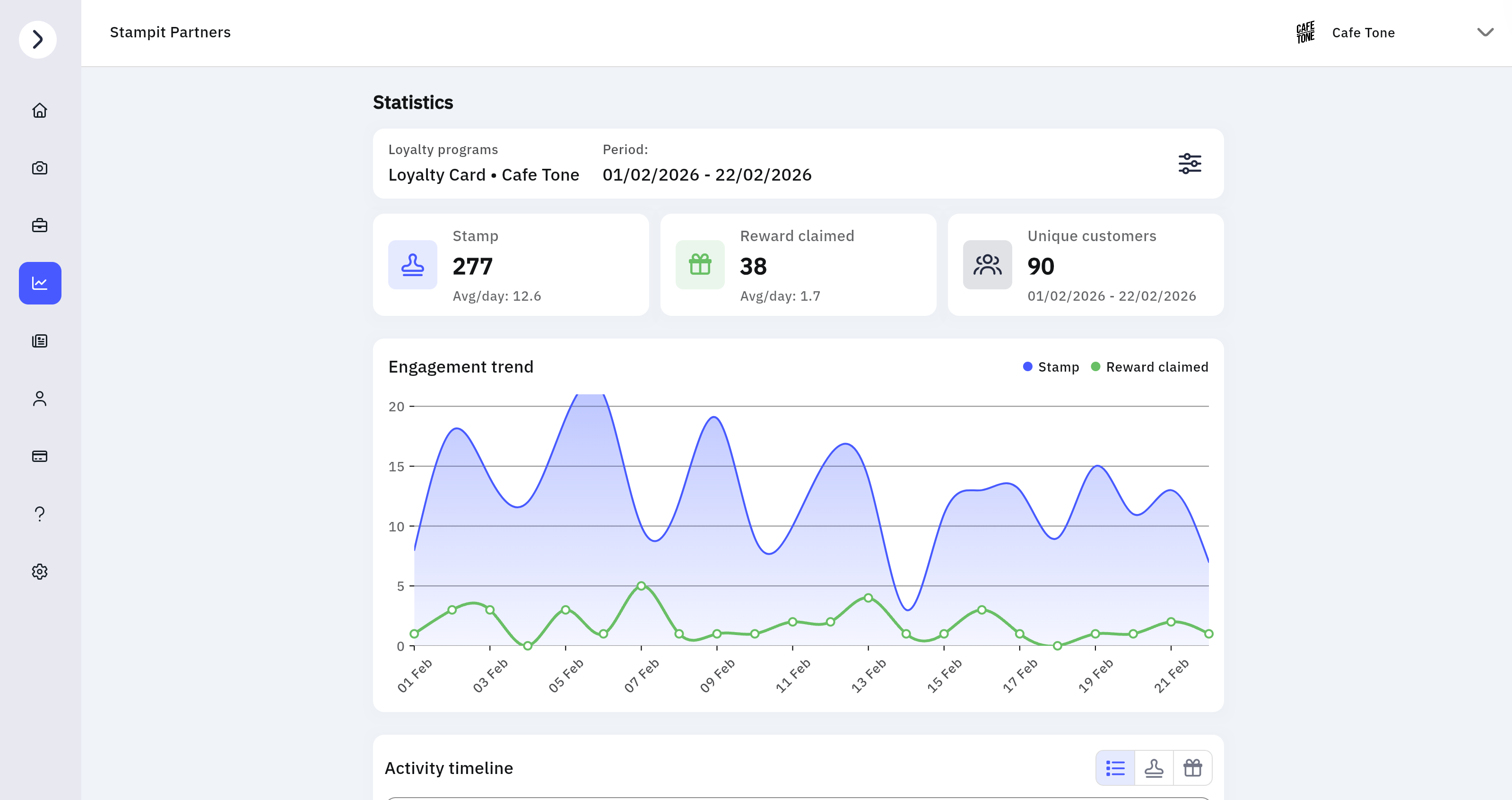
Task: Click the briefcase icon in sidebar
Action: pyautogui.click(x=39, y=226)
